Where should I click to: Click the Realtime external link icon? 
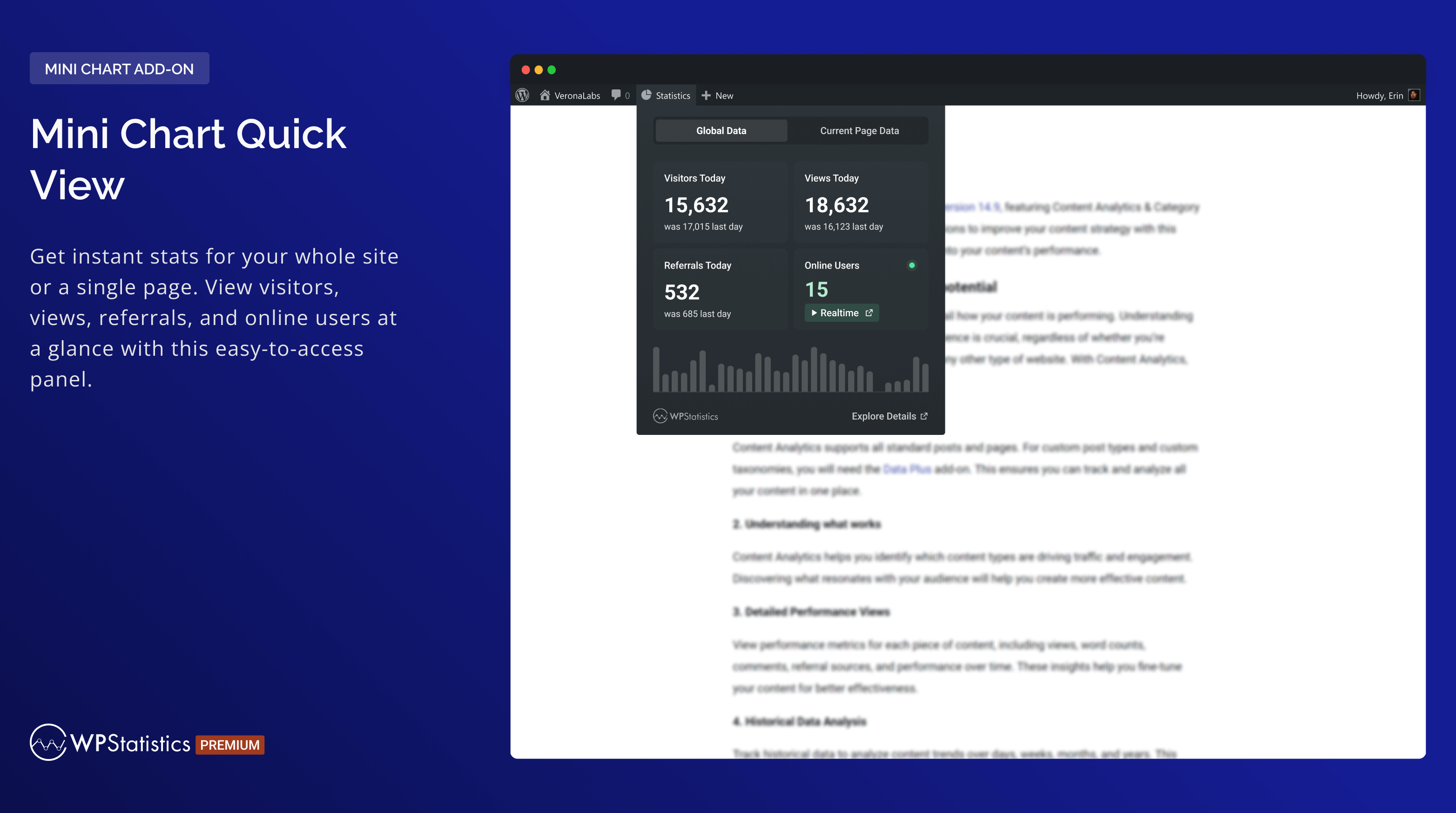[869, 312]
